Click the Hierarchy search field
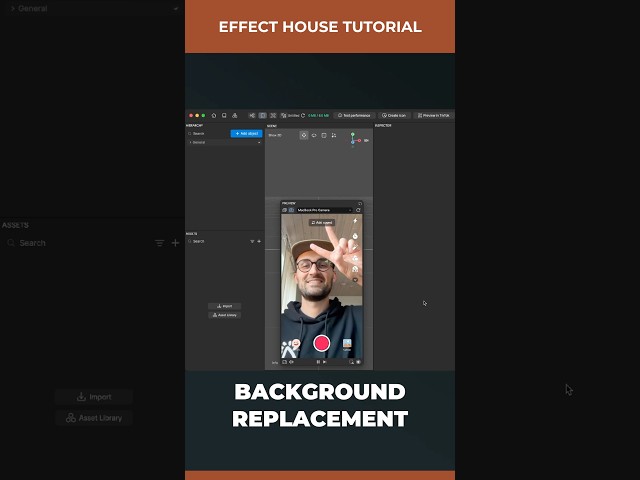640x480 pixels. [208, 133]
